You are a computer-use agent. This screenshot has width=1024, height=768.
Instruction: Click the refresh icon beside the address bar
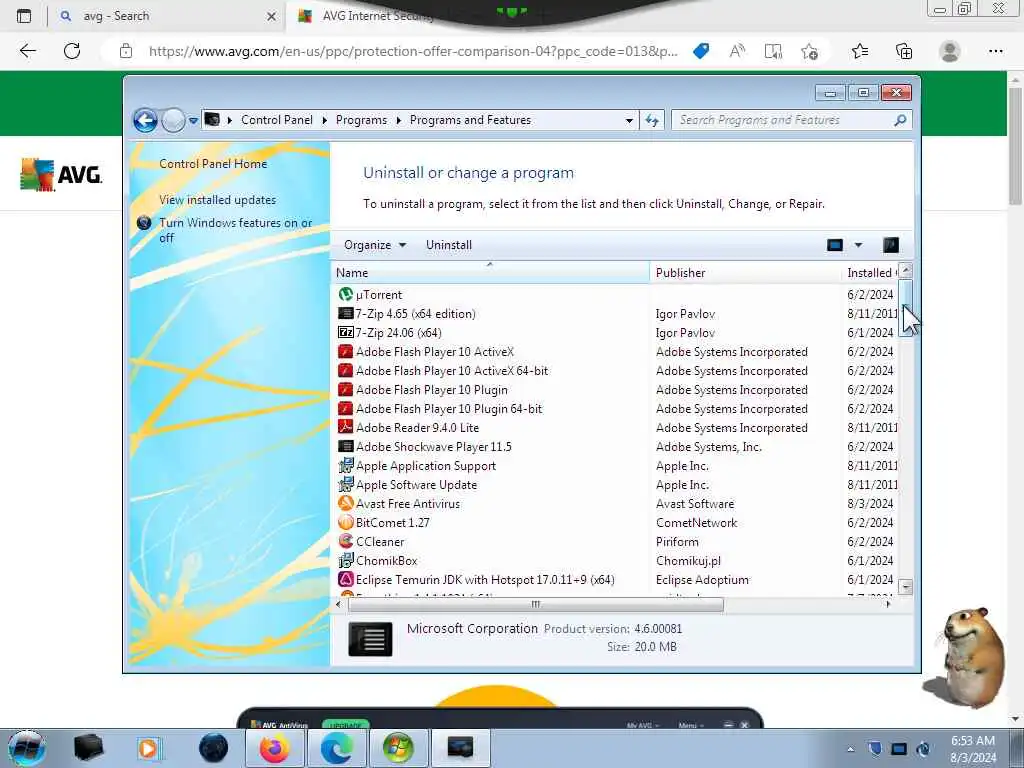(652, 120)
